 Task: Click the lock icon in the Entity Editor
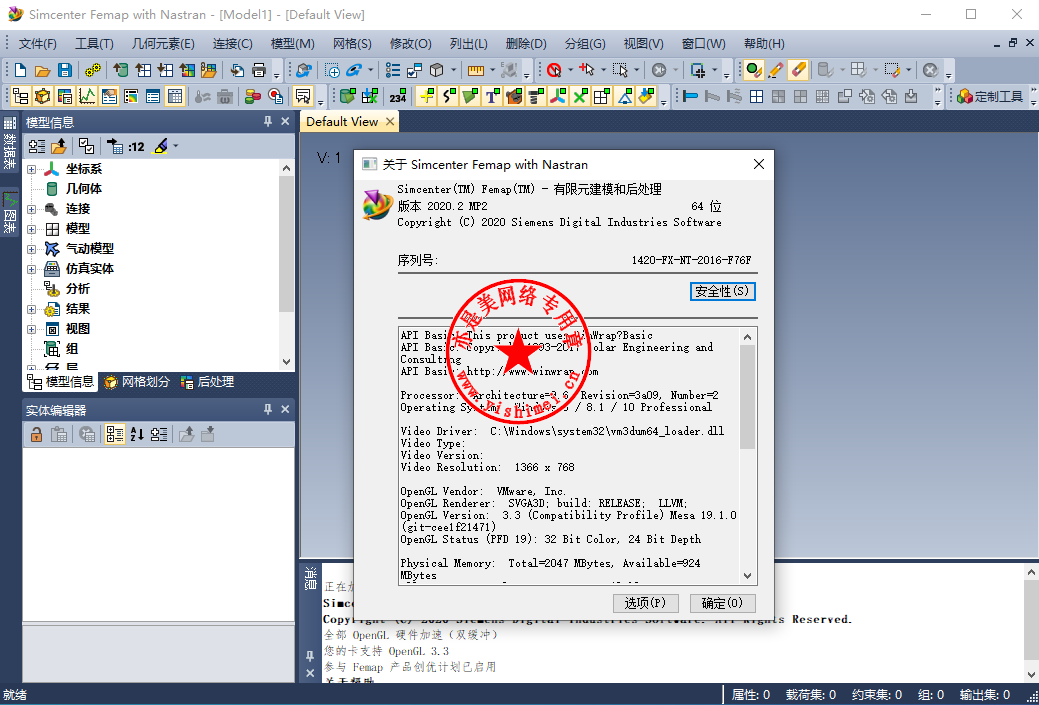point(37,435)
